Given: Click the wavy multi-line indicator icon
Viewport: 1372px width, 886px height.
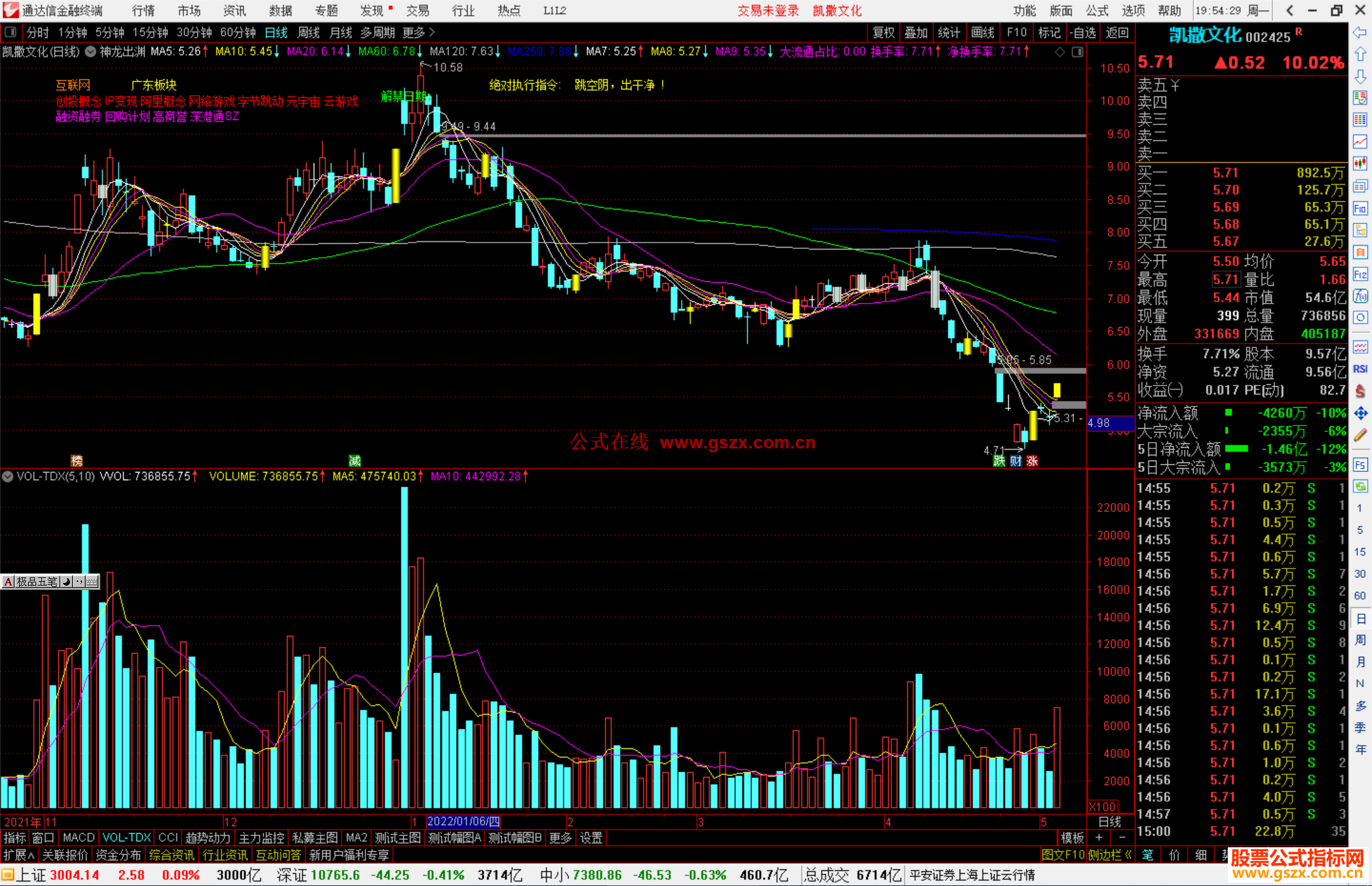Looking at the screenshot, I should tap(1360, 347).
